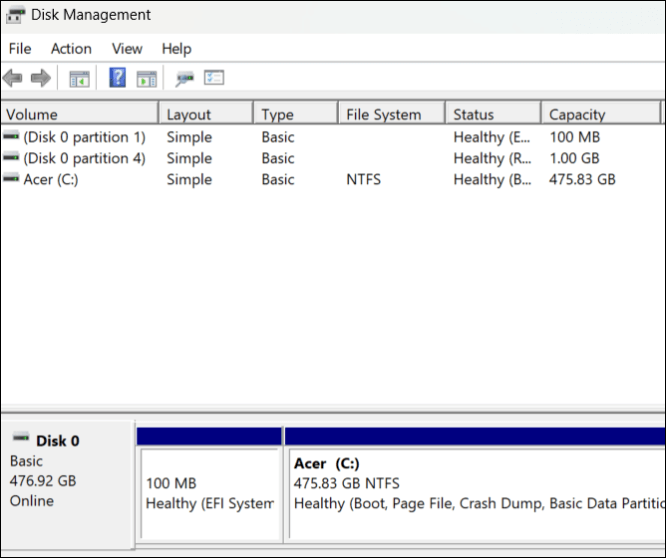Click the Connect/Refresh disk toolbar icon

click(x=185, y=78)
